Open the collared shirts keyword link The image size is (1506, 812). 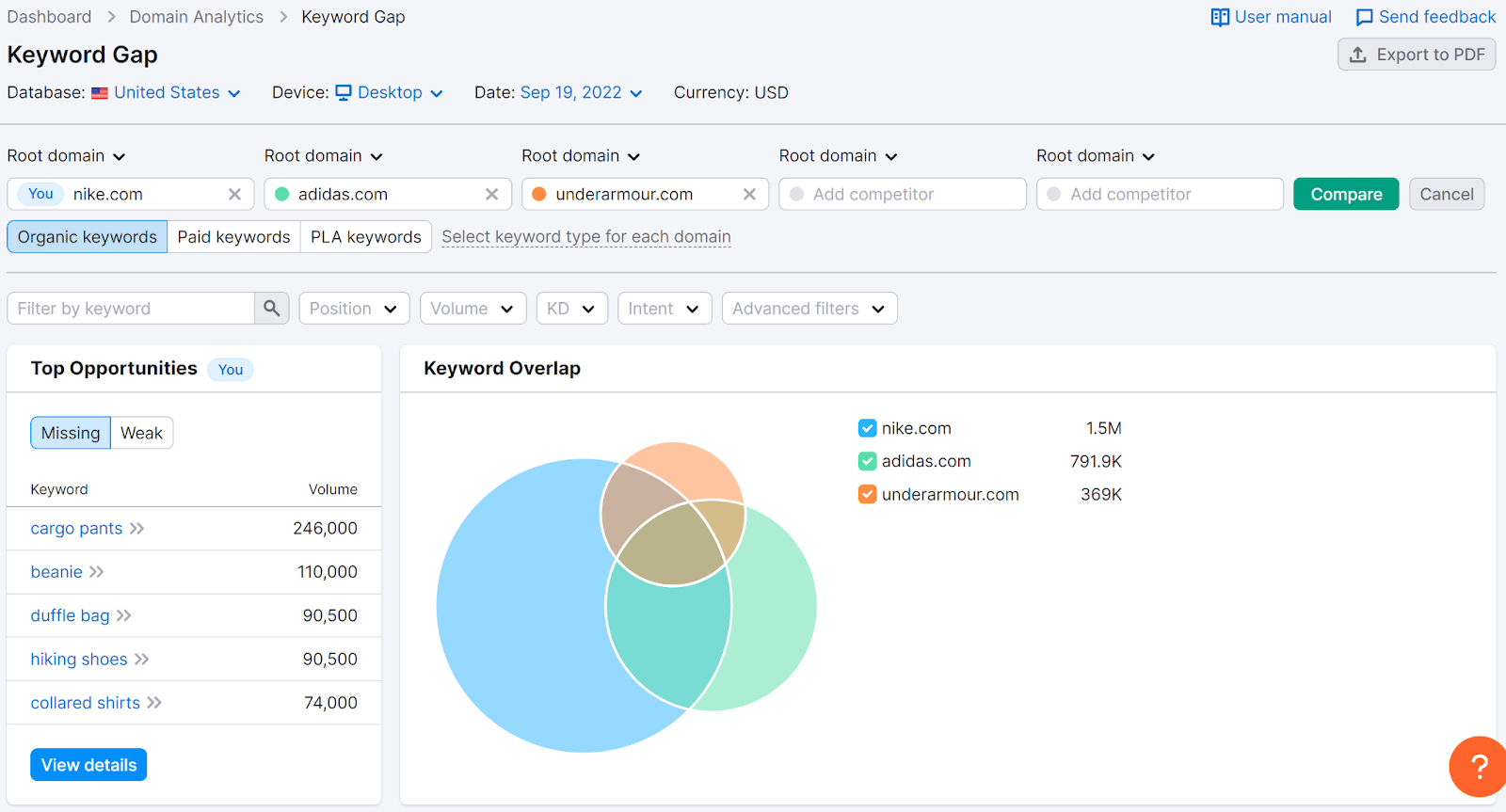pyautogui.click(x=85, y=703)
